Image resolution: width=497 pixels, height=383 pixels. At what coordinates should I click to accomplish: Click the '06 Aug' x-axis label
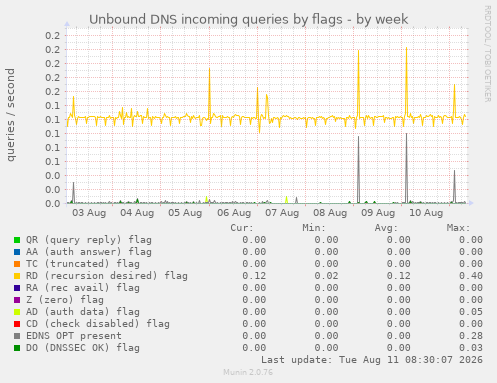[x=234, y=213]
